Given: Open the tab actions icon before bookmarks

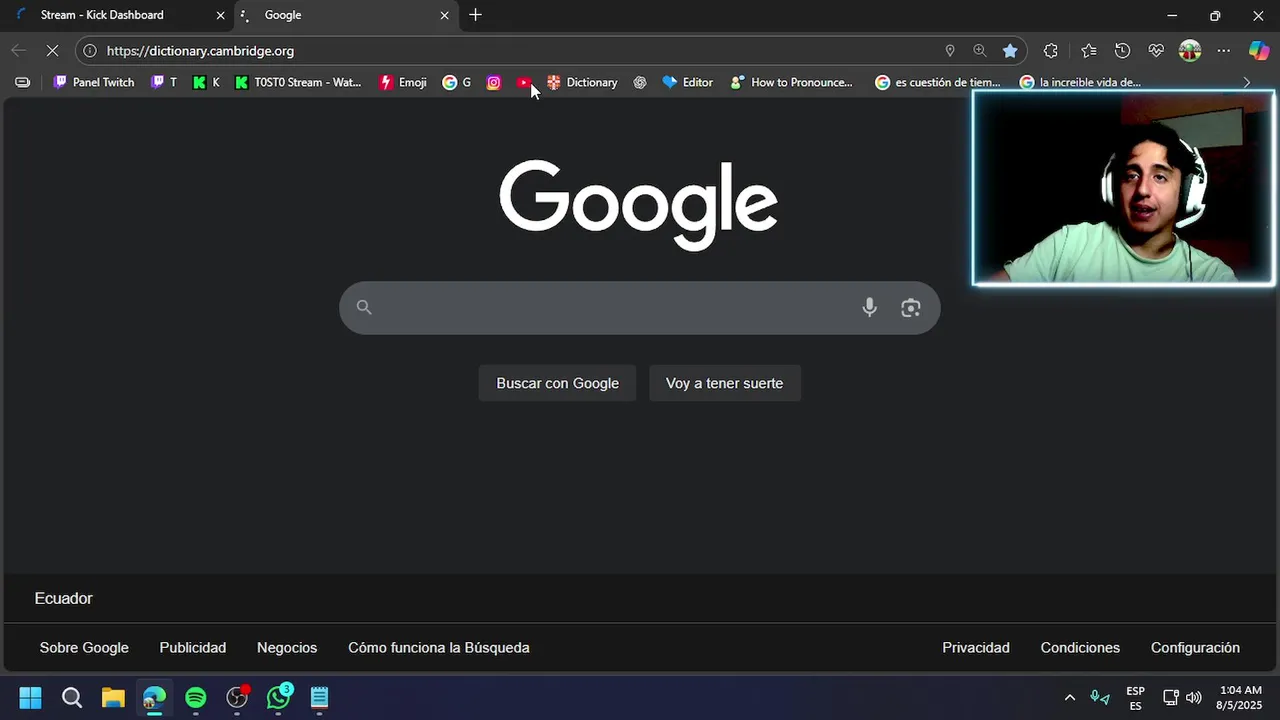Looking at the screenshot, I should tap(22, 82).
